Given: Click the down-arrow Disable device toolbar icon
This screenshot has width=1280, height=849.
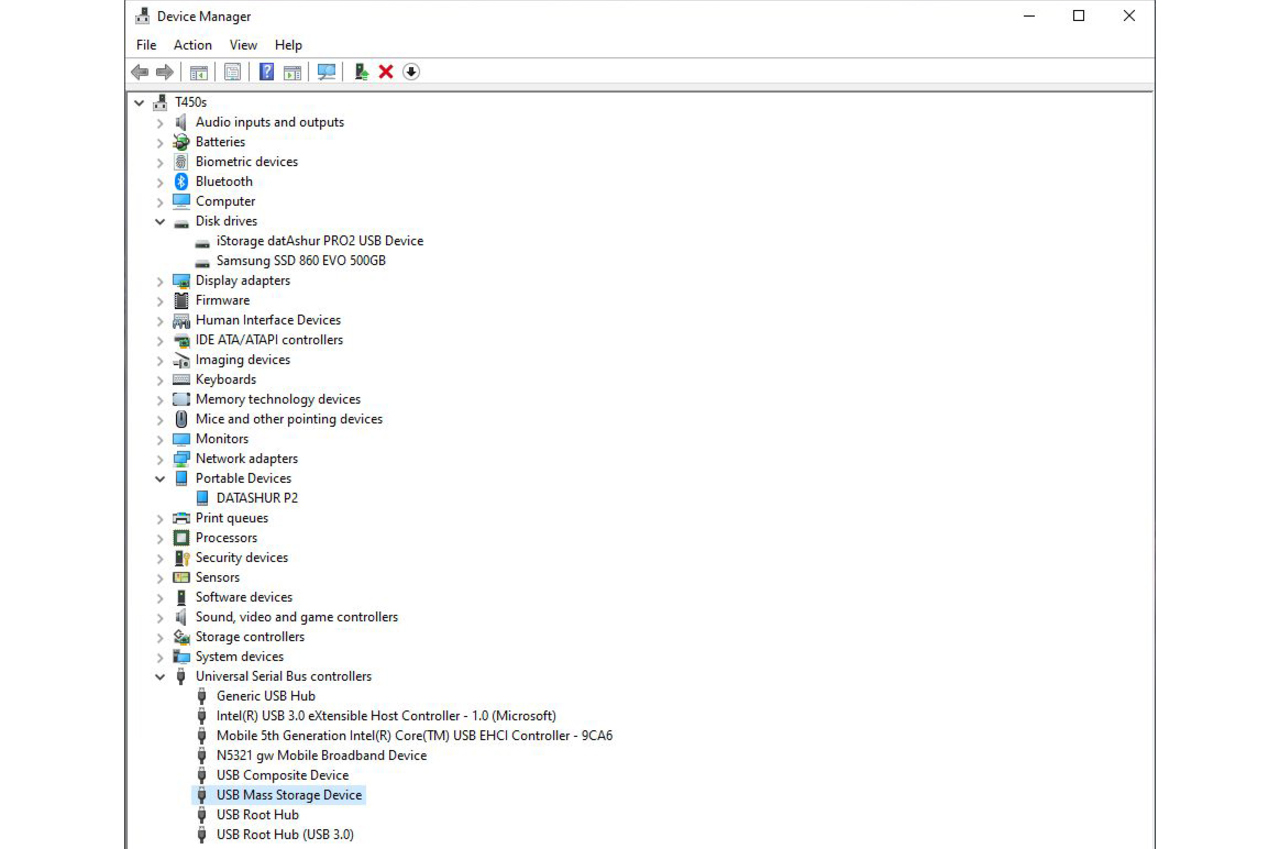Looking at the screenshot, I should click(x=411, y=72).
